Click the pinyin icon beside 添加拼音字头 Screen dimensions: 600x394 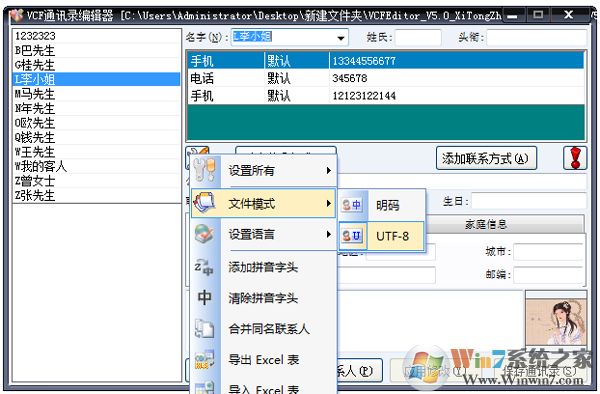[204, 267]
